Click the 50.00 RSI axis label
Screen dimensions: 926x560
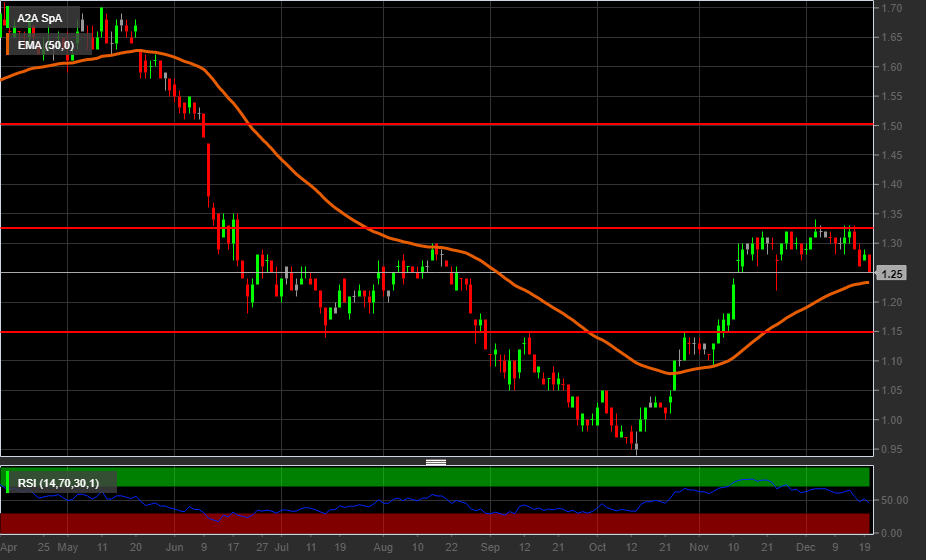(894, 500)
